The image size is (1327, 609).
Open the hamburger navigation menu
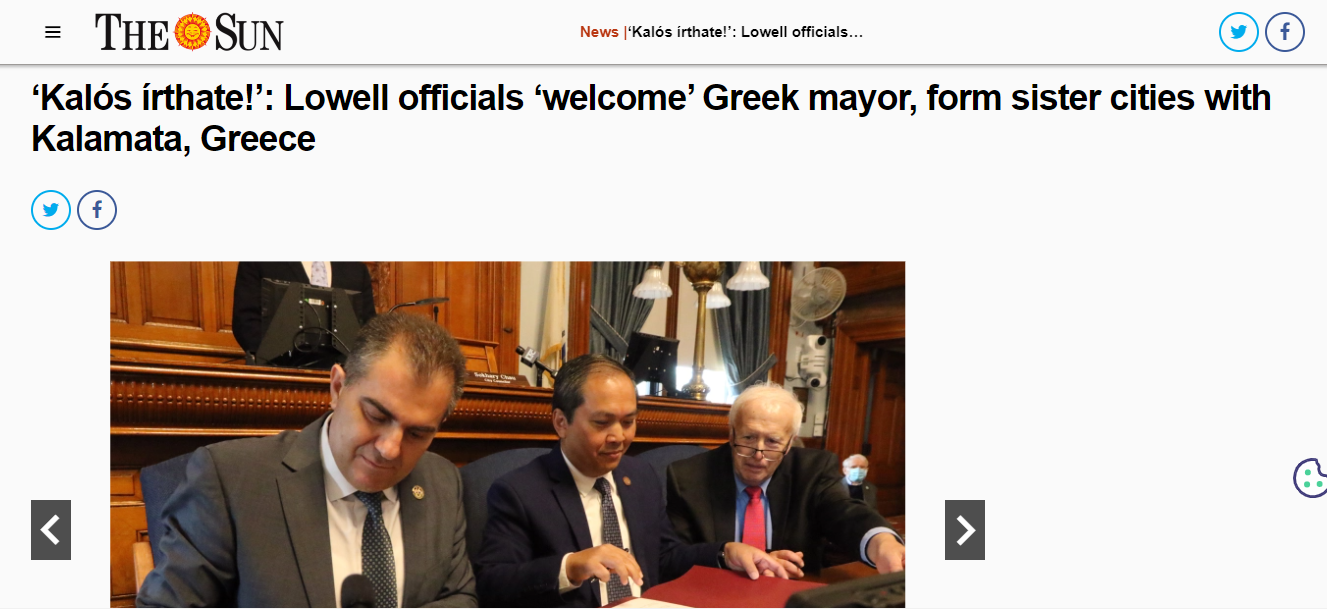[x=53, y=32]
